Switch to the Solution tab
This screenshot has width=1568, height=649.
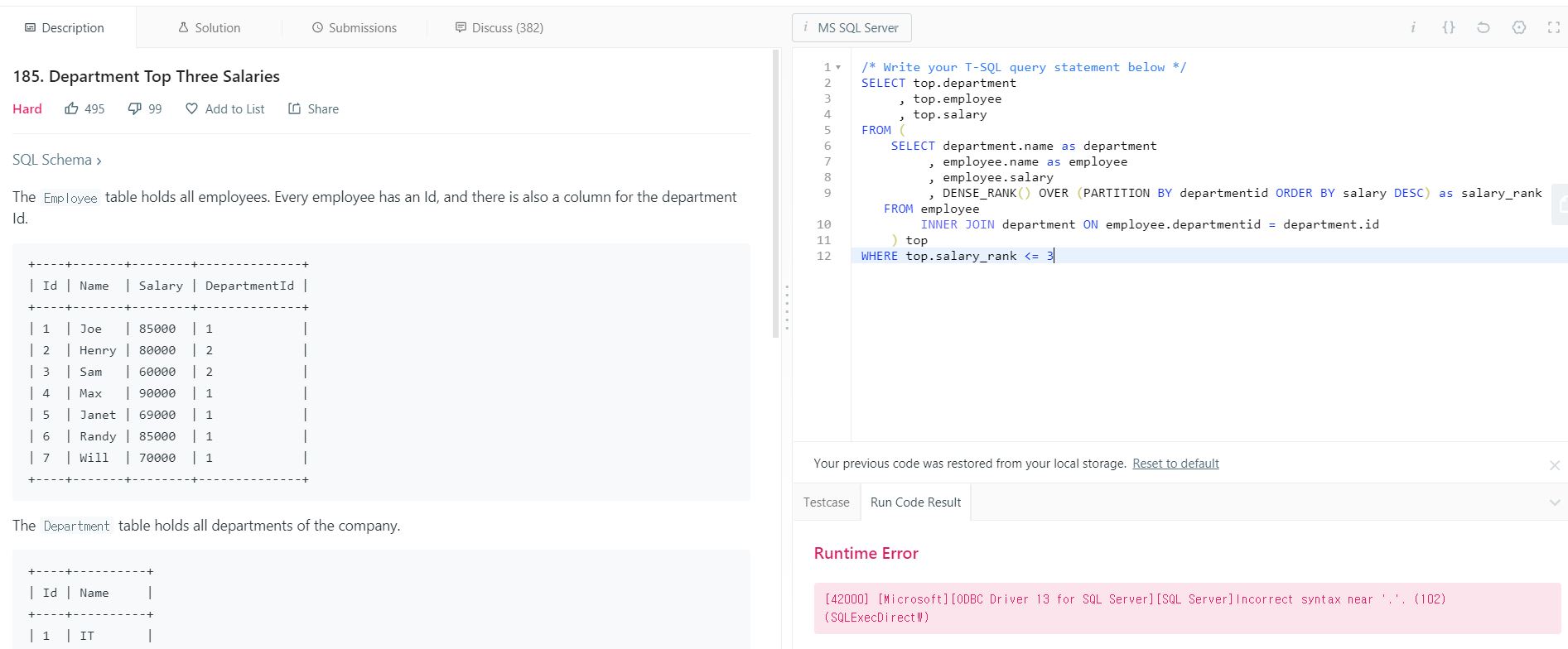click(x=209, y=27)
